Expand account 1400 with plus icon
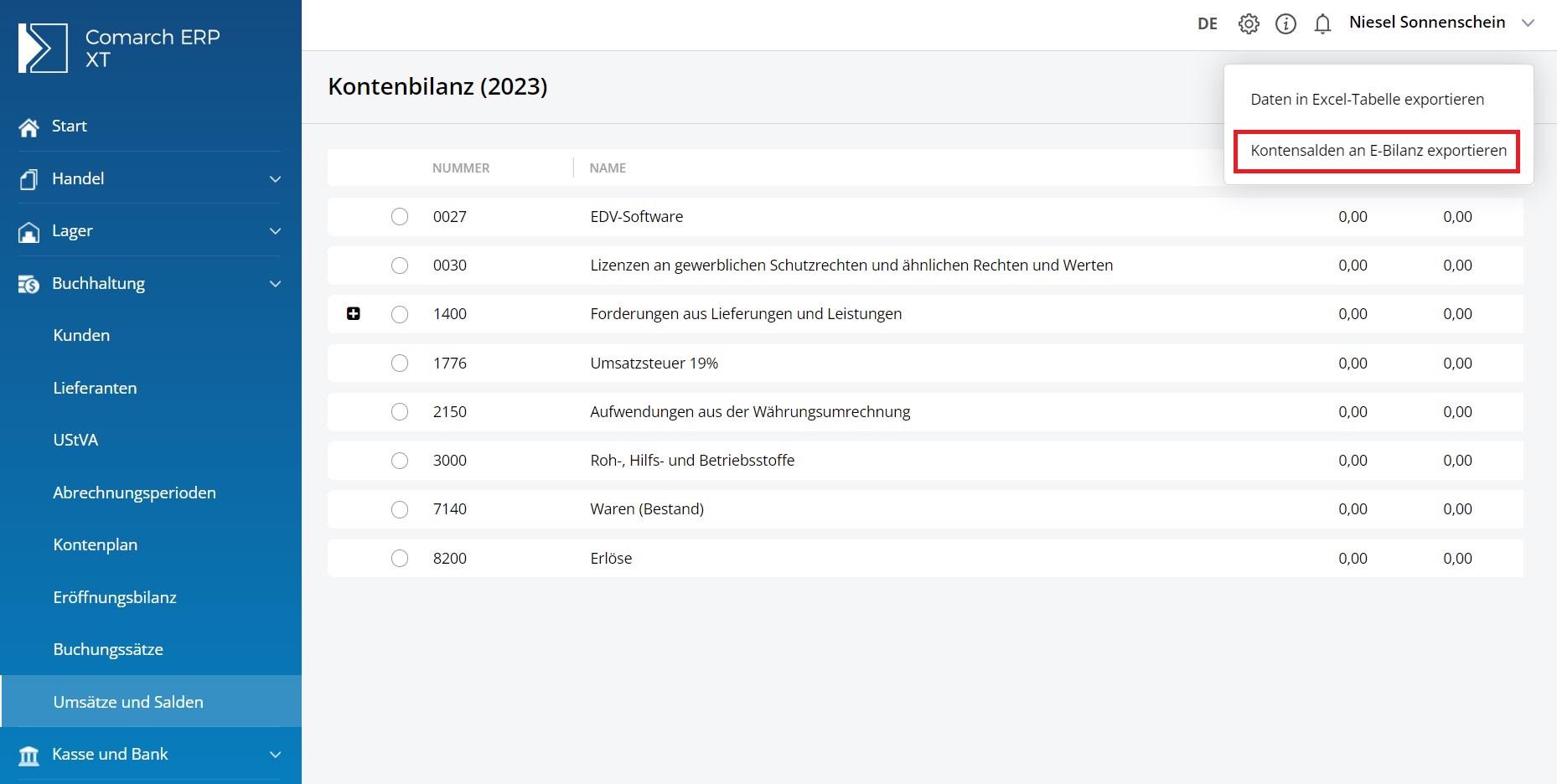Image resolution: width=1557 pixels, height=784 pixels. click(x=354, y=313)
